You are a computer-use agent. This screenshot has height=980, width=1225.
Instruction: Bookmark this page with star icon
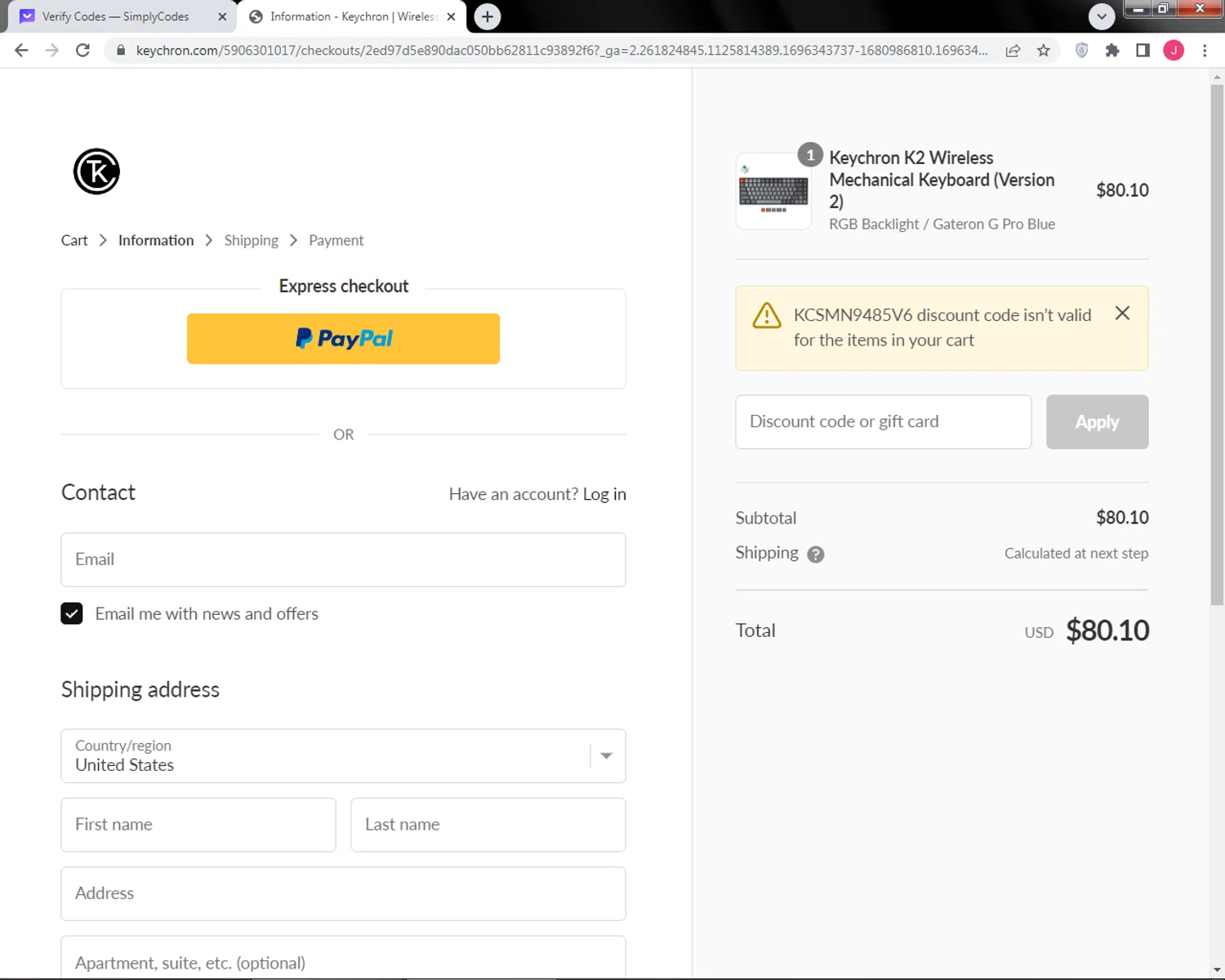tap(1044, 51)
